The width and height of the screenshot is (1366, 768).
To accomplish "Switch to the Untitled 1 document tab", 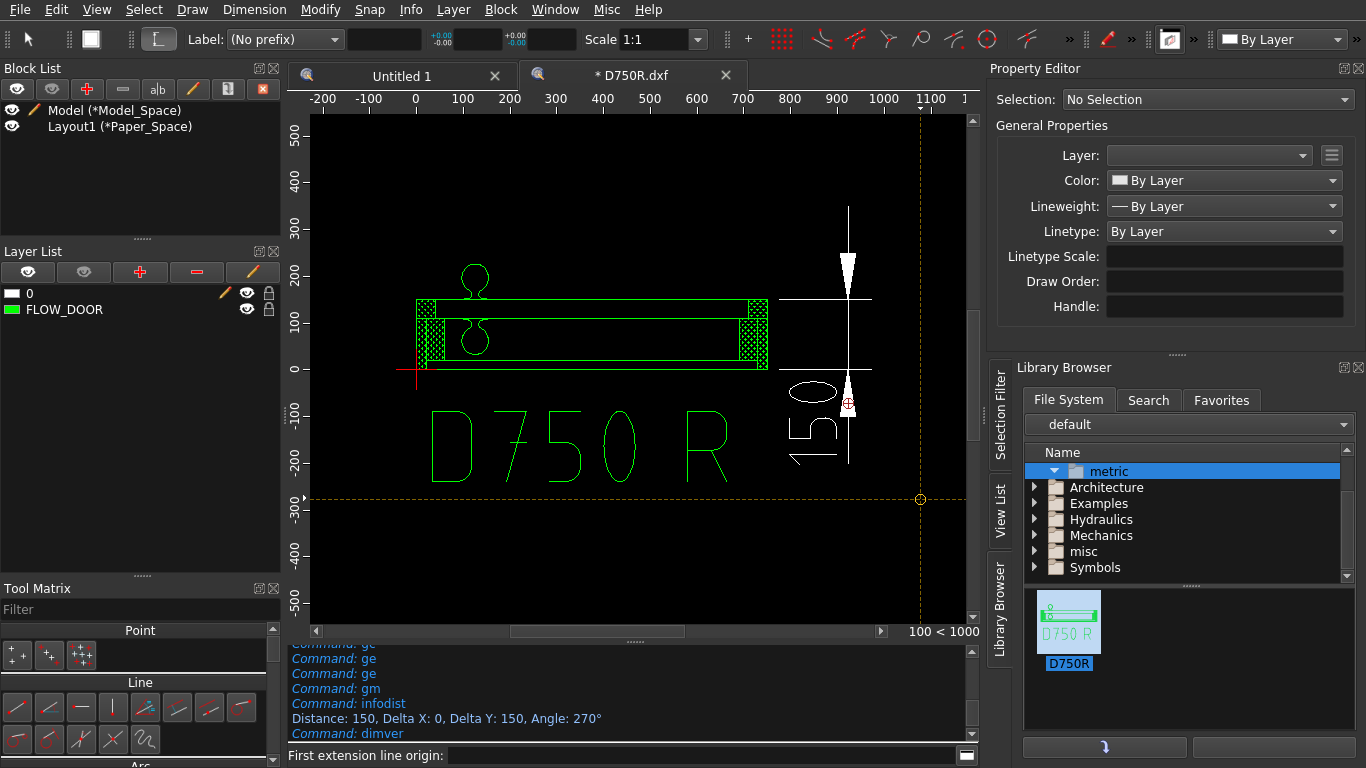I will 402,76.
